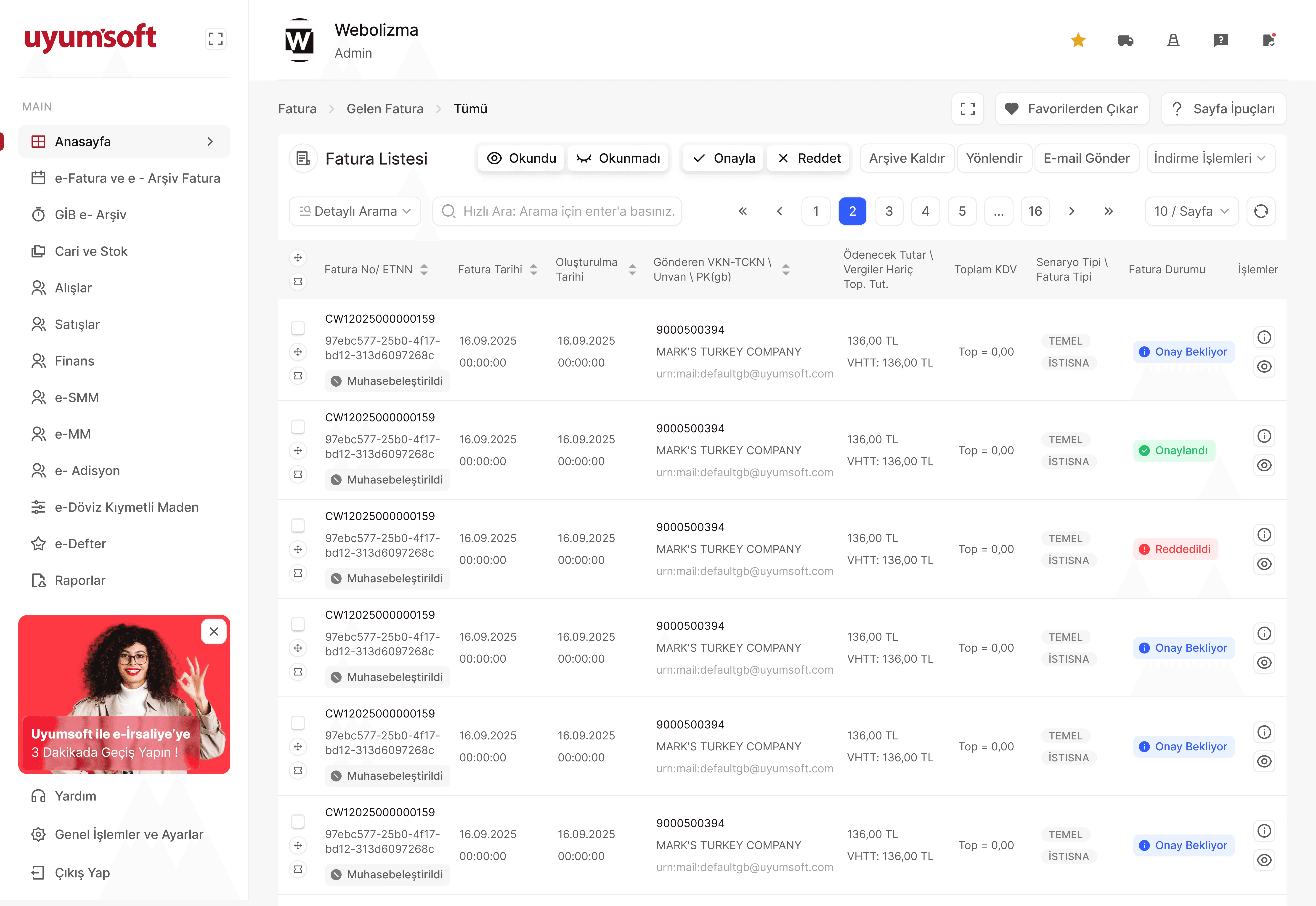Click the Arşive Kaldır button

tap(906, 158)
